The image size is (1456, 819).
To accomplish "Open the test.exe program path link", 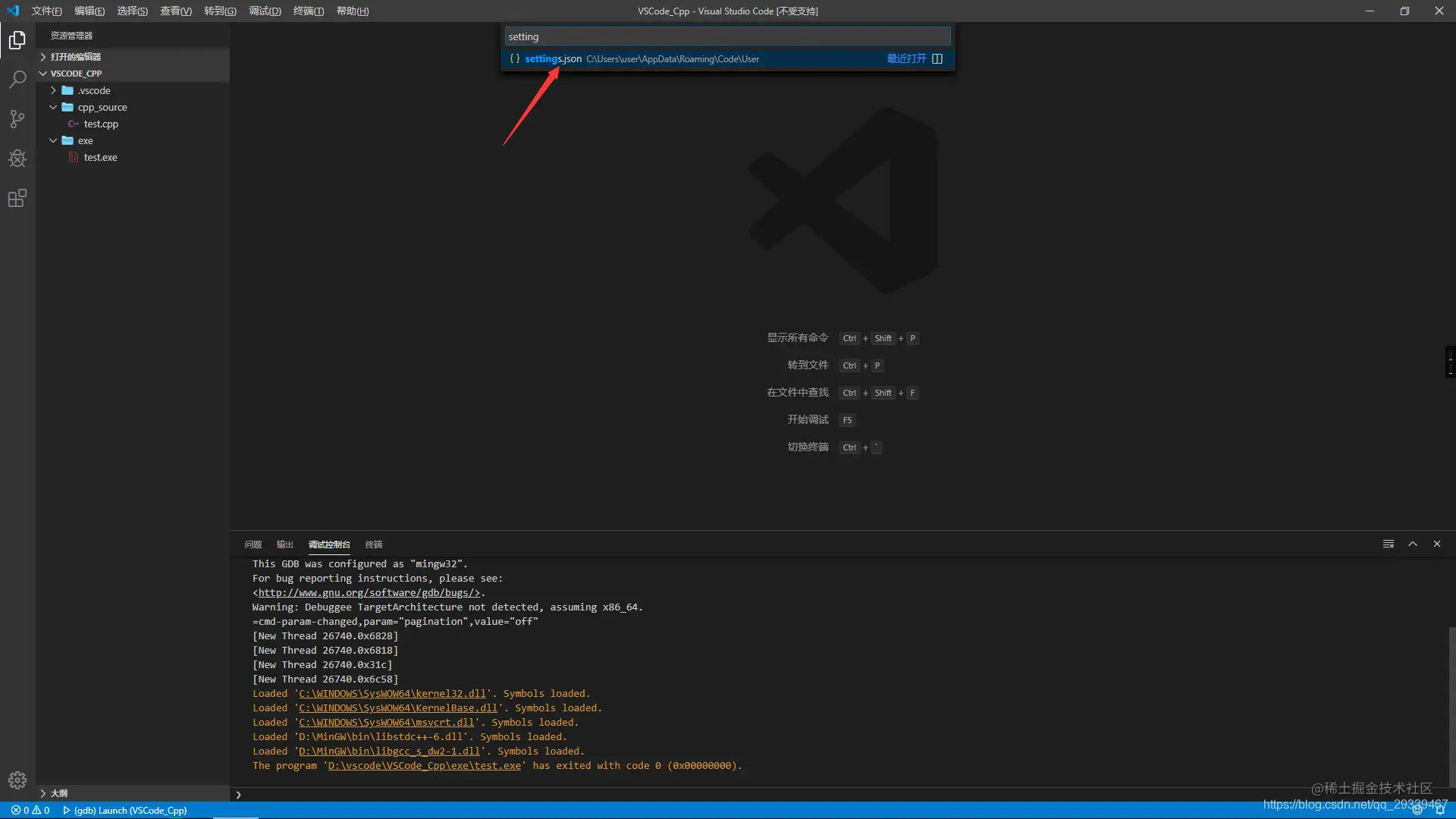I will tap(425, 766).
